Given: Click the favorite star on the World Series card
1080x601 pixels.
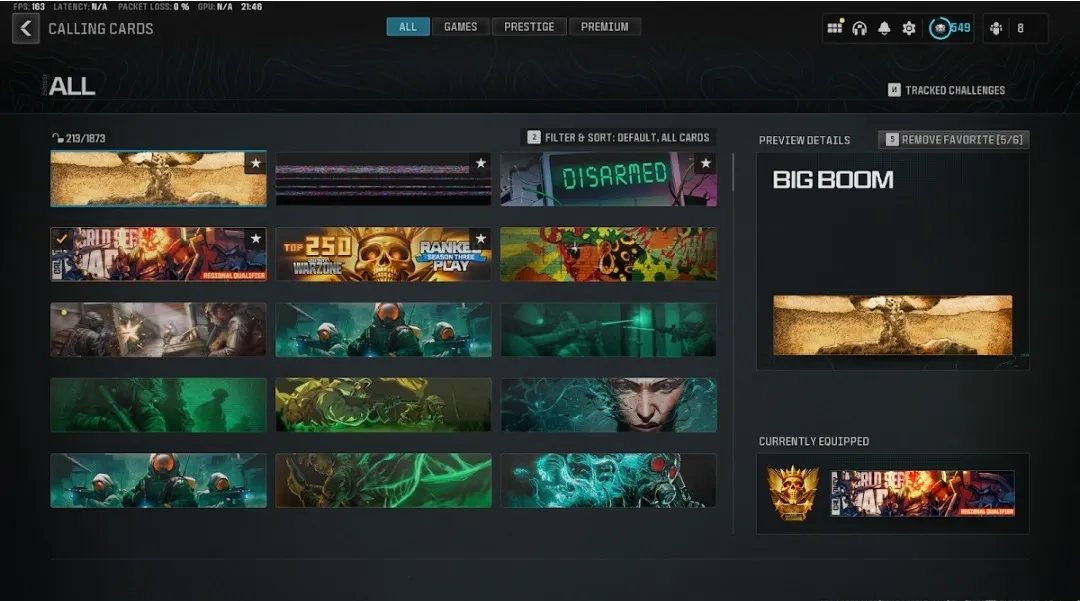Looking at the screenshot, I should [x=256, y=239].
